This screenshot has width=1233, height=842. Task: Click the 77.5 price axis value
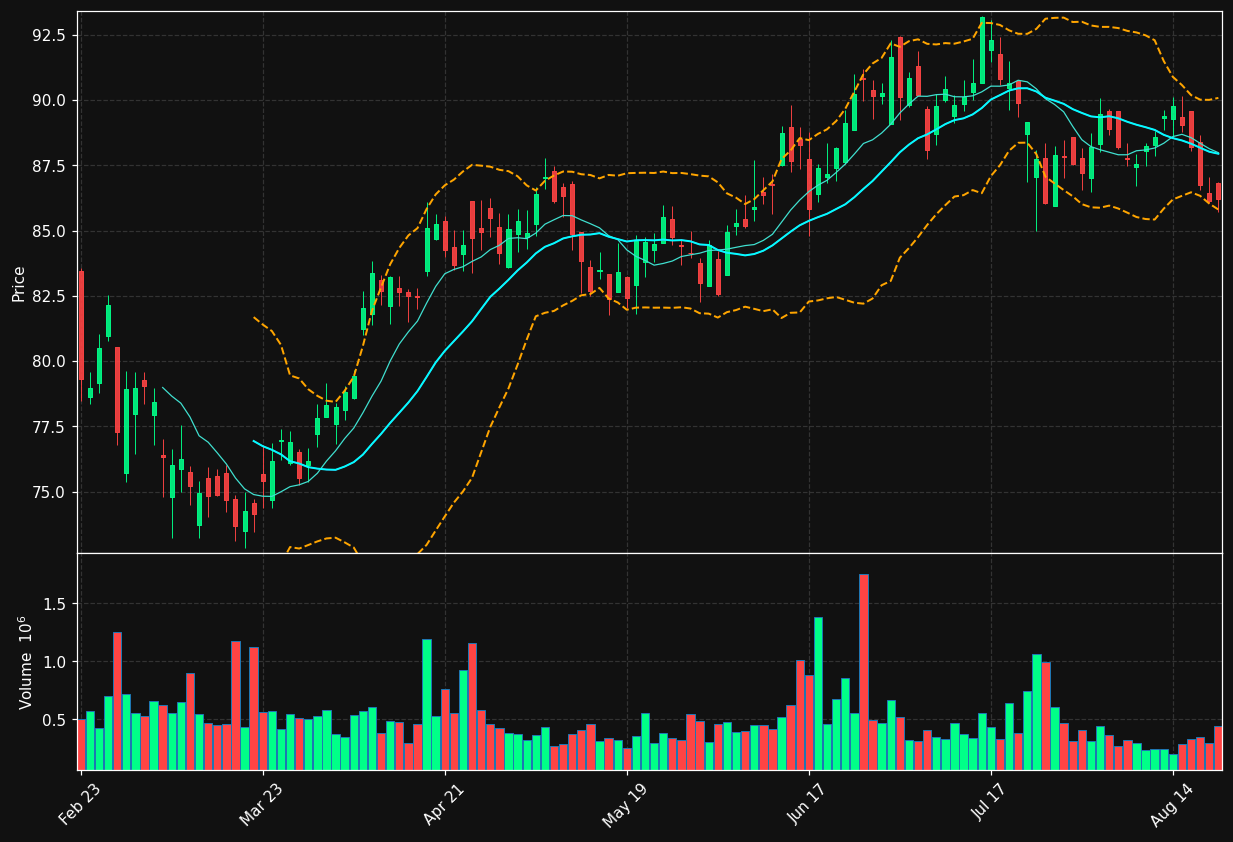(x=50, y=427)
